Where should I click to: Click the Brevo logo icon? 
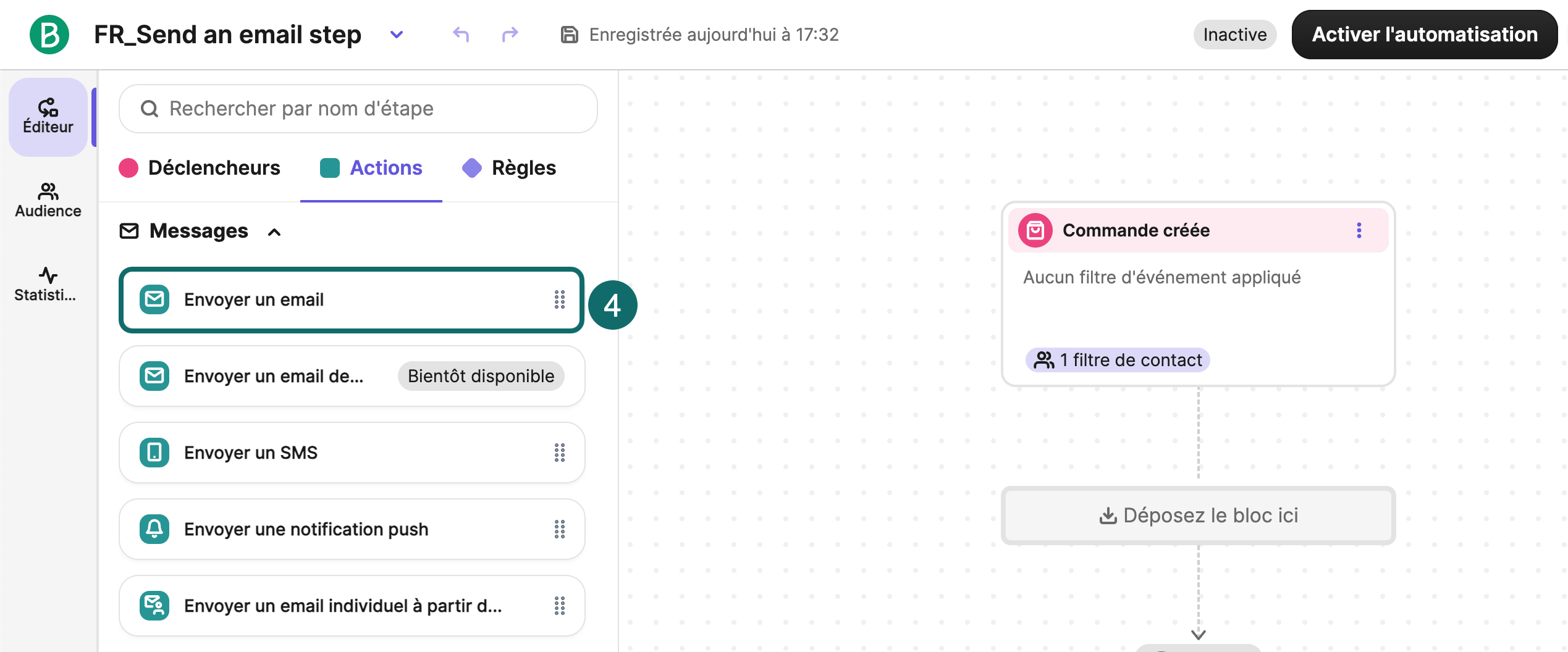[x=49, y=35]
